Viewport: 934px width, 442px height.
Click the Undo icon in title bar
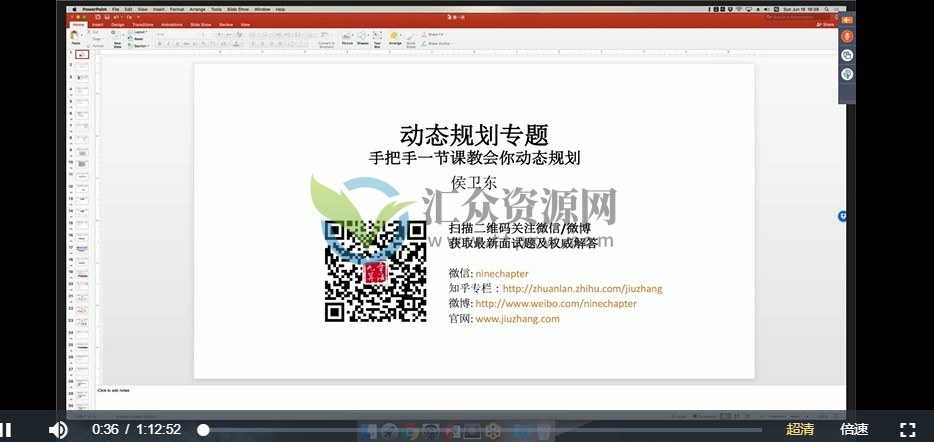[x=116, y=17]
